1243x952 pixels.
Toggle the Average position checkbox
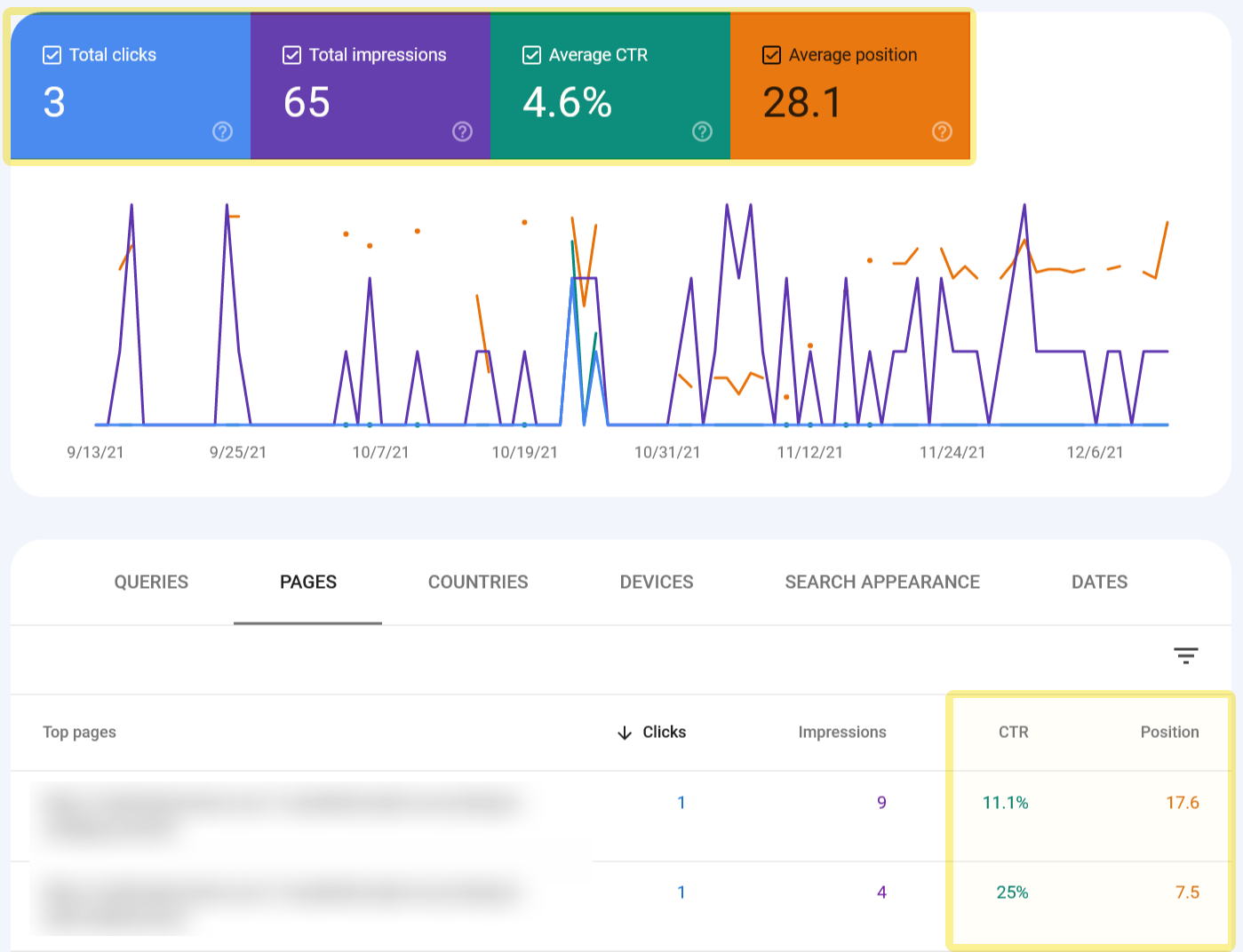point(771,55)
